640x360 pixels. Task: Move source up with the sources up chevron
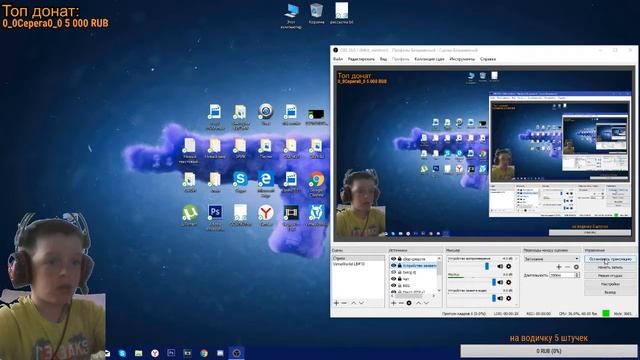pyautogui.click(x=418, y=303)
